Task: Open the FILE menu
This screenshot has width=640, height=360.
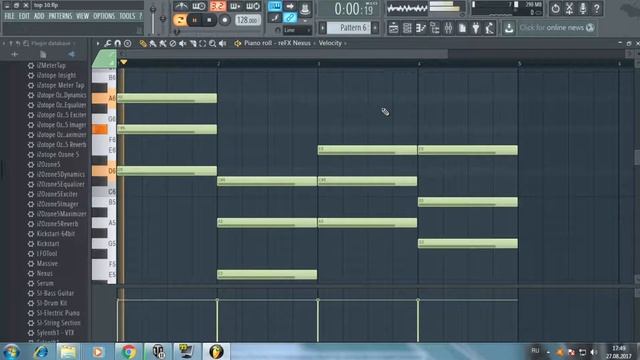Action: click(x=9, y=16)
